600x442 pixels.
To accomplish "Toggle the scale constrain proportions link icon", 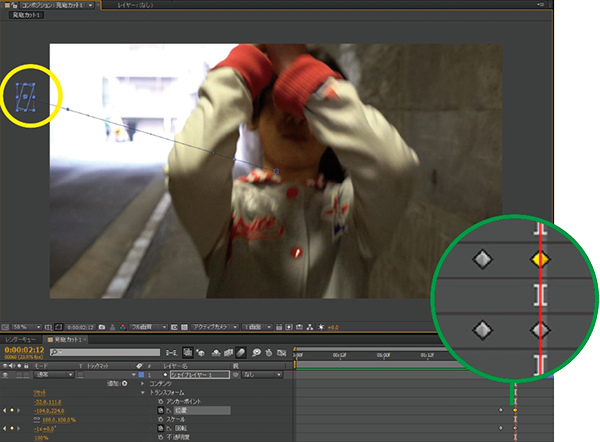I will [37, 420].
